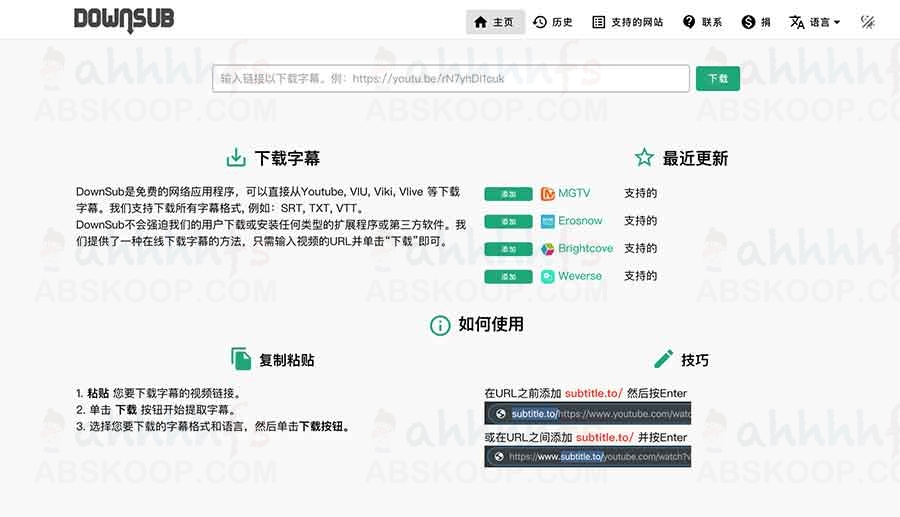Viewport: 900px width, 517px height.
Task: Click the Weverse site icon
Action: (548, 277)
